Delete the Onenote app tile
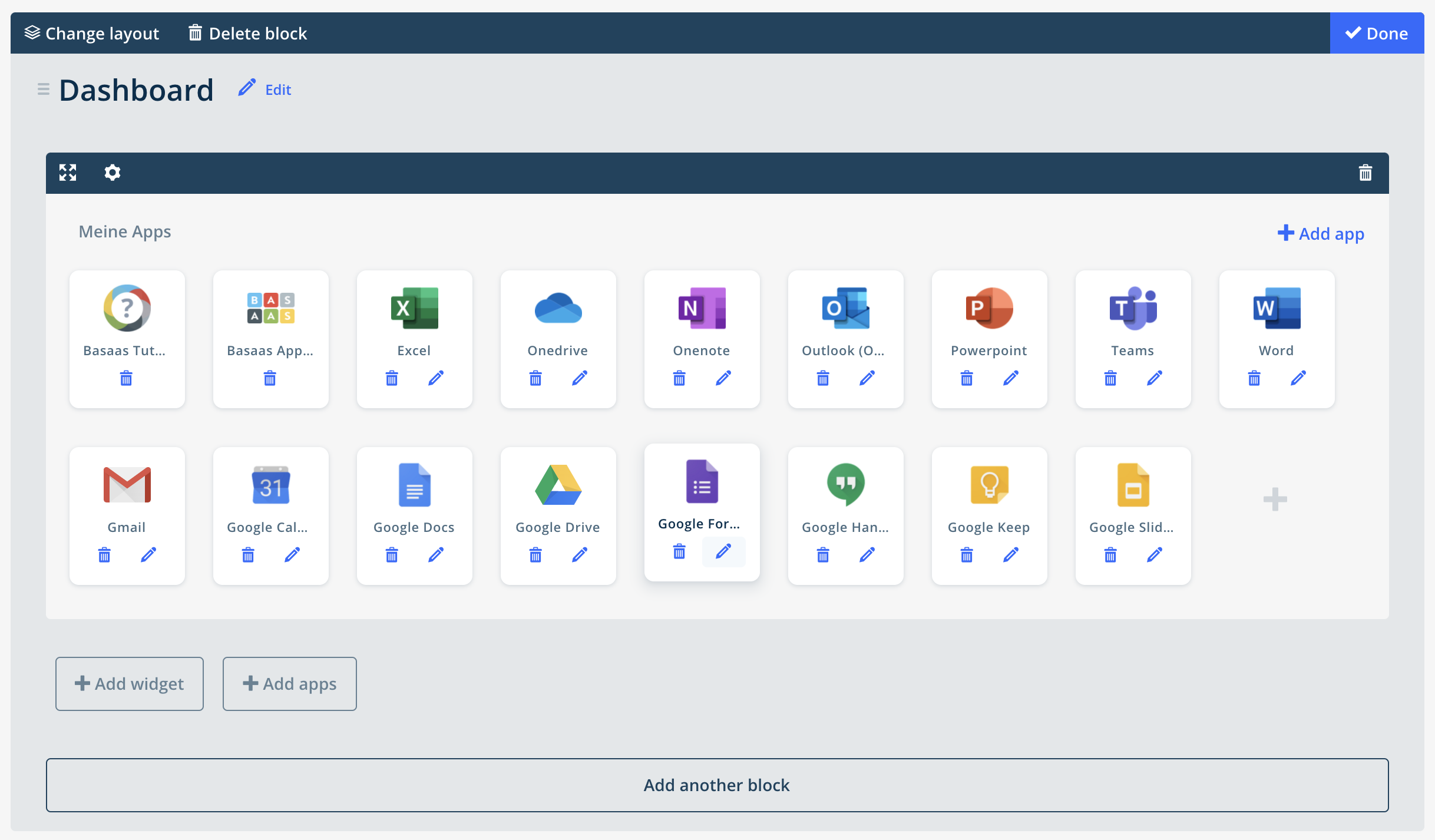The width and height of the screenshot is (1435, 840). tap(679, 378)
